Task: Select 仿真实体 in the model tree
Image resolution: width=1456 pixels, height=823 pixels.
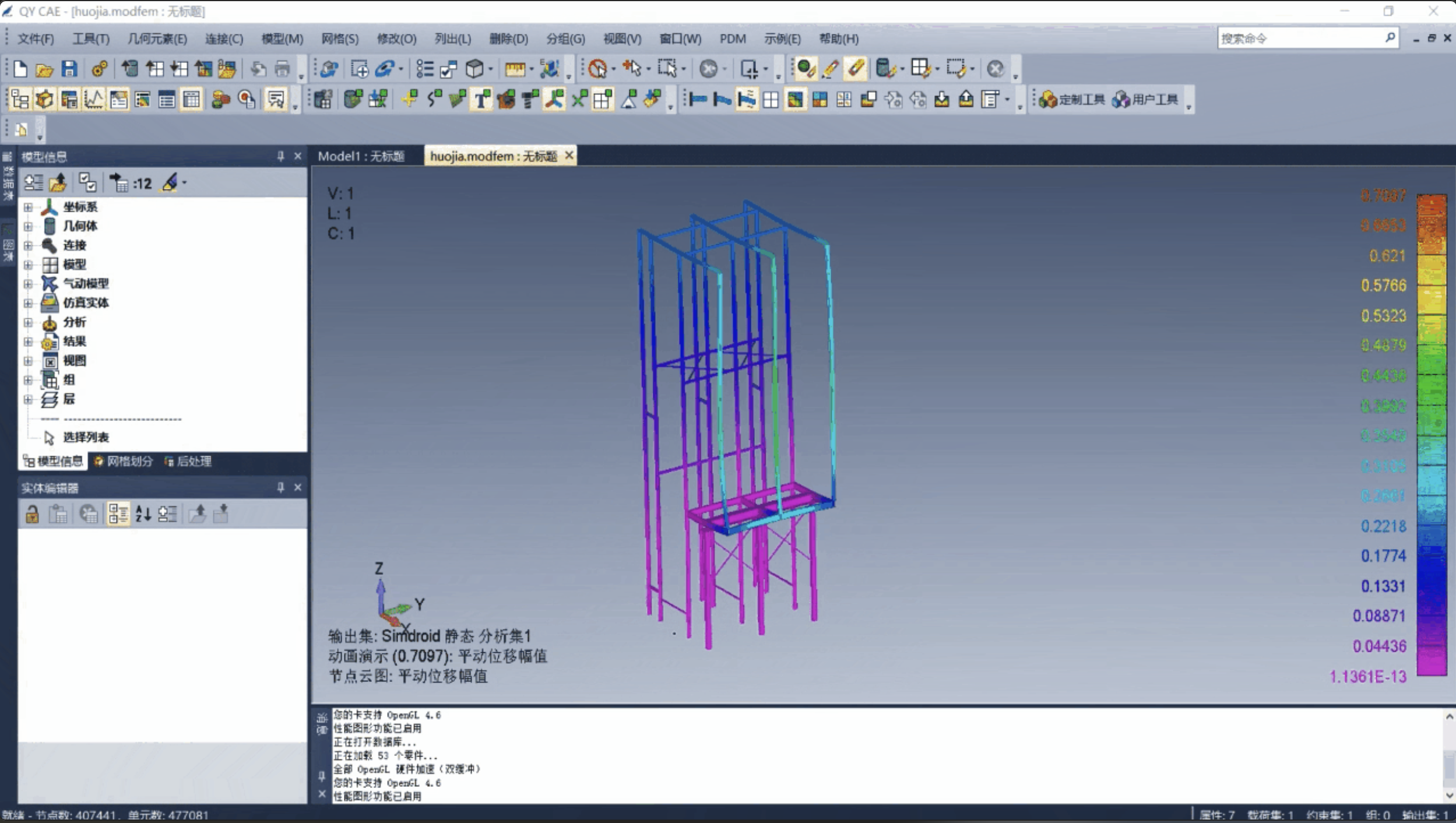Action: pos(86,303)
